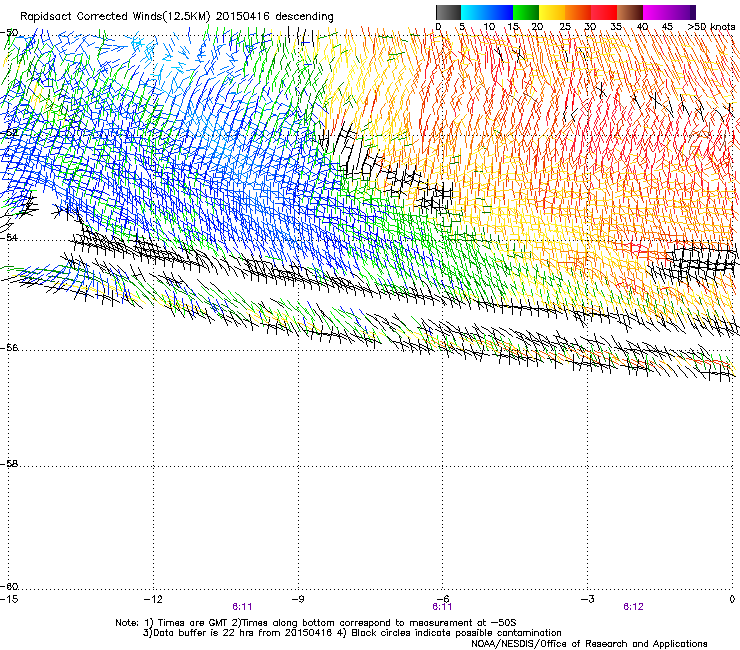740x650 pixels.
Task: Select the green 15-20 knots color segment
Action: click(526, 12)
